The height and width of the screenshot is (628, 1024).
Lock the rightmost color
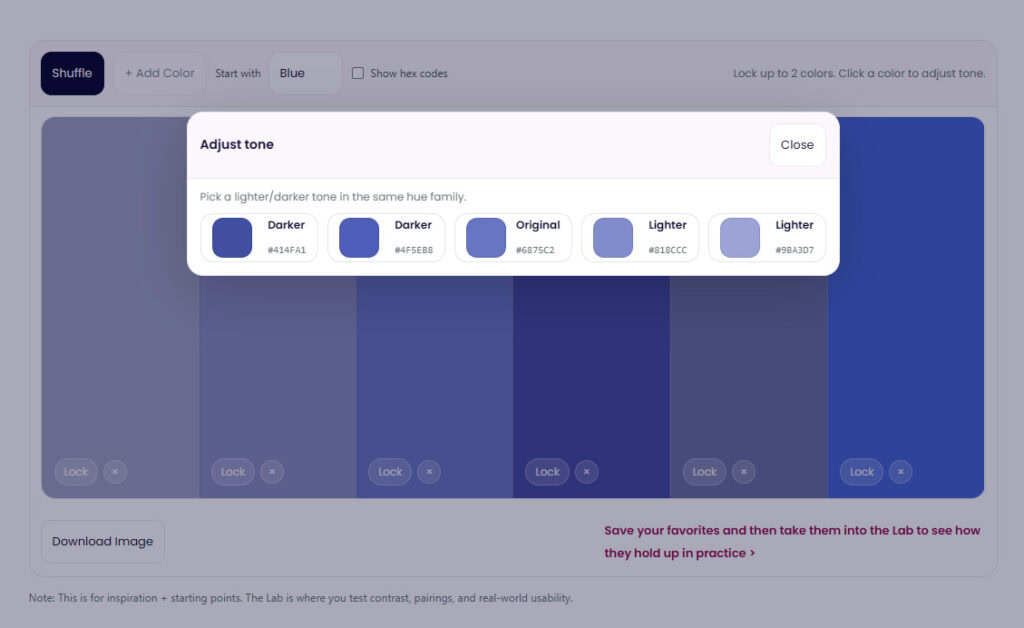point(861,471)
